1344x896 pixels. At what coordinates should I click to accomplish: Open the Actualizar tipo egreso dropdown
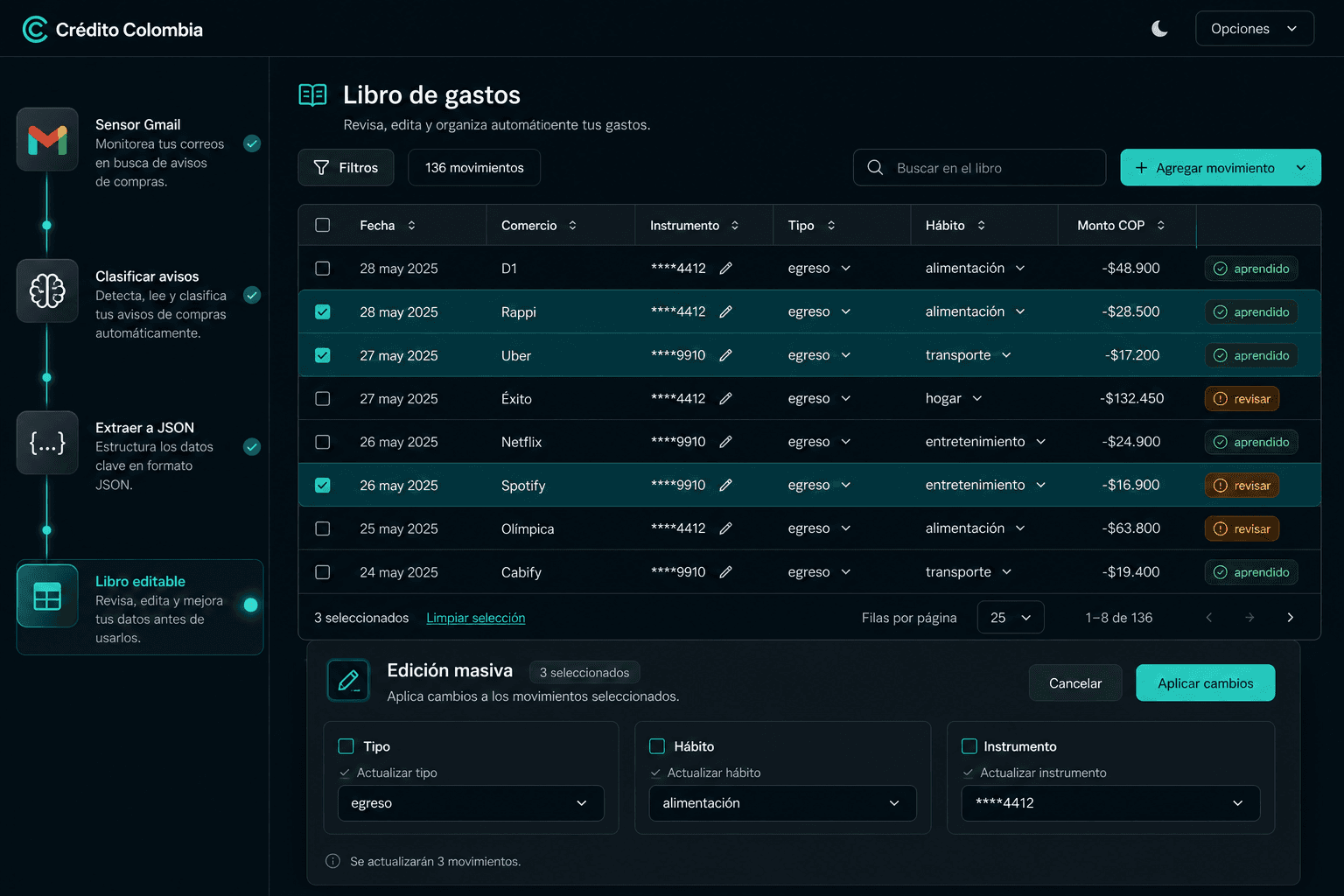tap(471, 803)
